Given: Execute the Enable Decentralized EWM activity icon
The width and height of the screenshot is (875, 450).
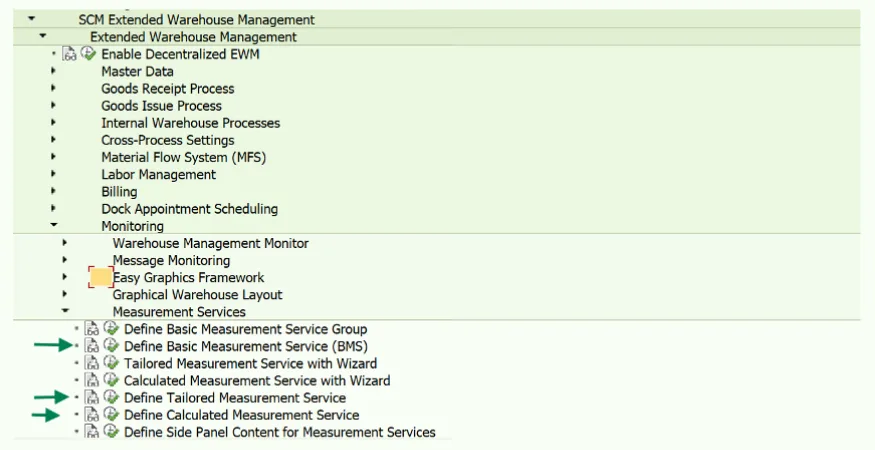Looking at the screenshot, I should click(x=88, y=54).
